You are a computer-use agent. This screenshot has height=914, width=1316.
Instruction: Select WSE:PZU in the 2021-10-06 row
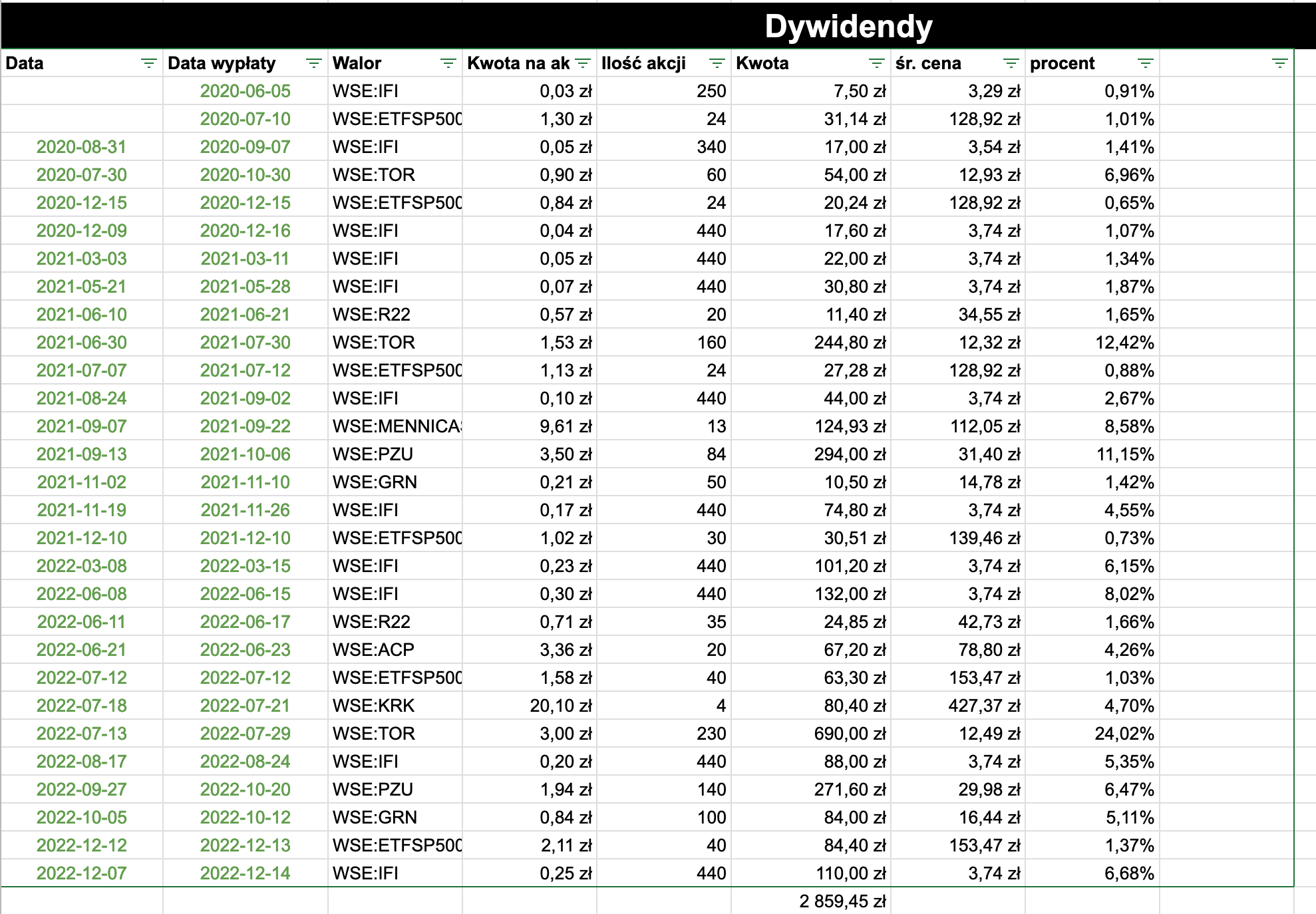point(395,454)
